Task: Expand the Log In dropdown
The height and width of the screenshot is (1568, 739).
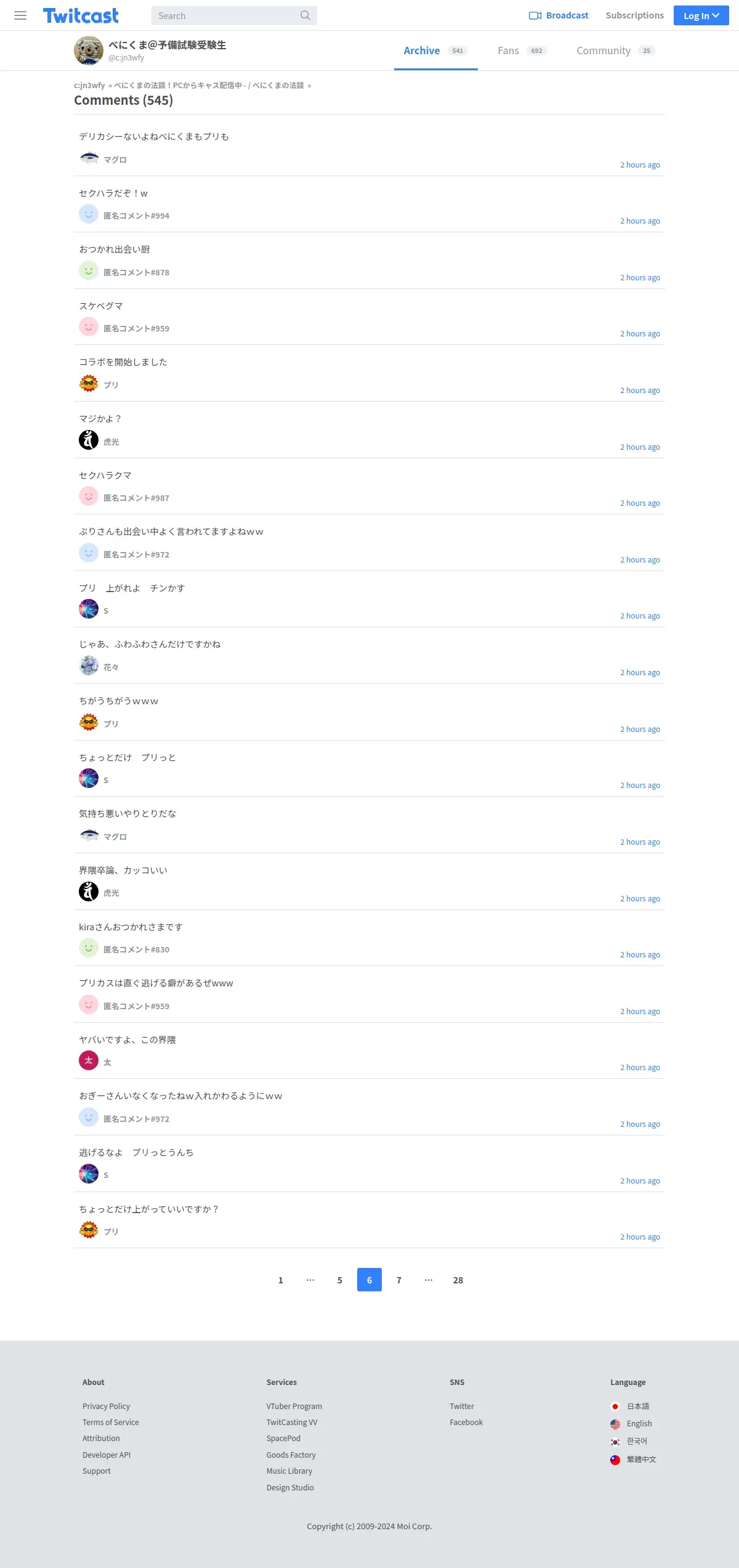Action: click(701, 15)
